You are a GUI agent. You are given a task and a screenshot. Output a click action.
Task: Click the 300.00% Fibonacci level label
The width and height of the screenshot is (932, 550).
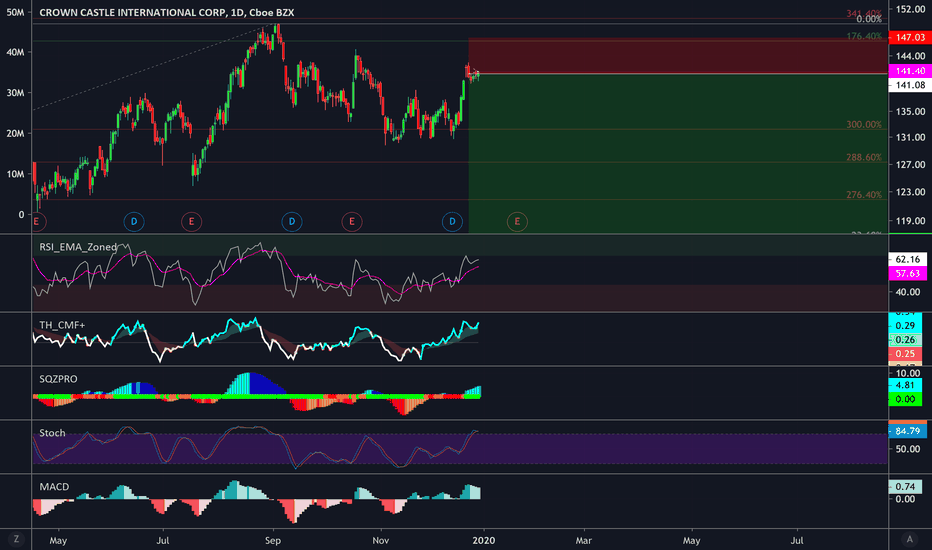pos(864,124)
